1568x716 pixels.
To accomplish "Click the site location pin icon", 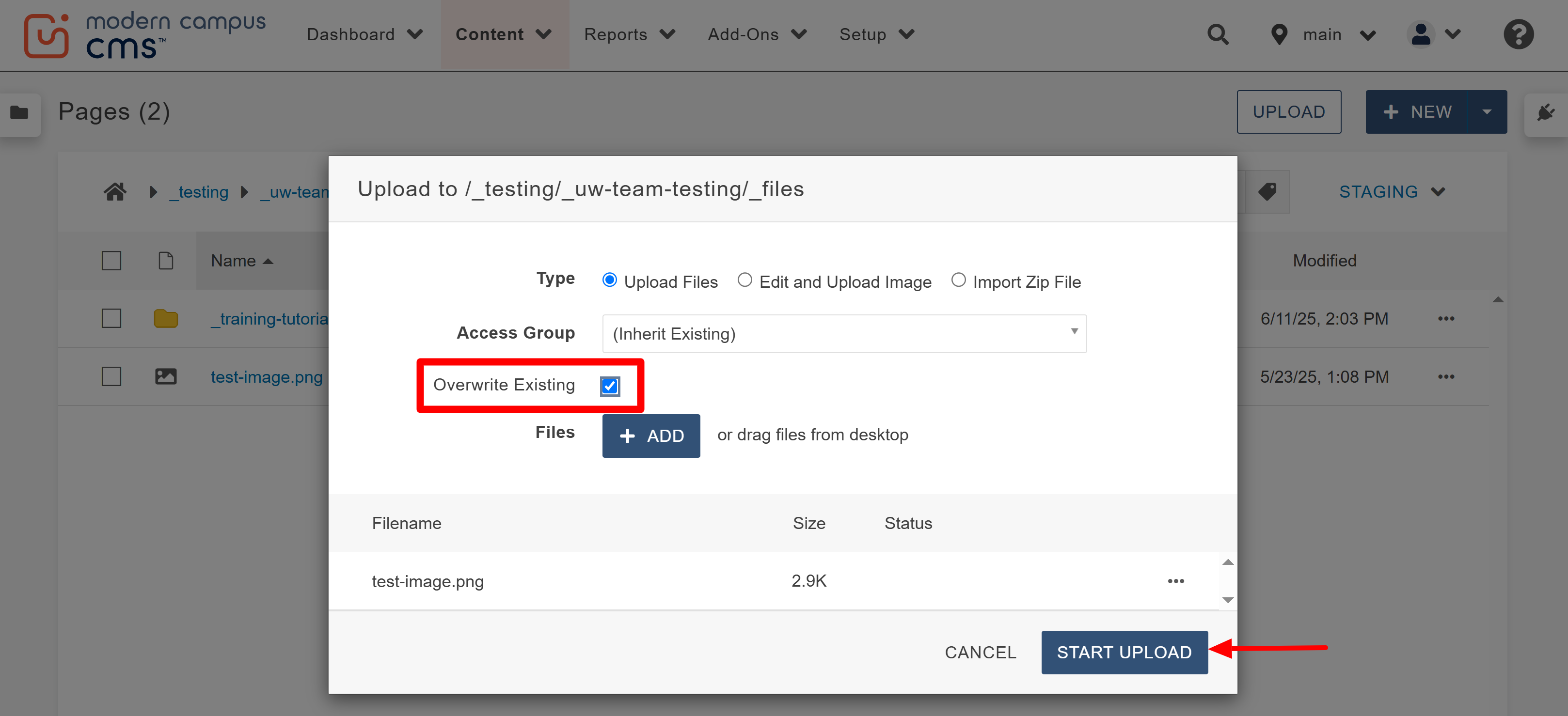I will pos(1279,35).
